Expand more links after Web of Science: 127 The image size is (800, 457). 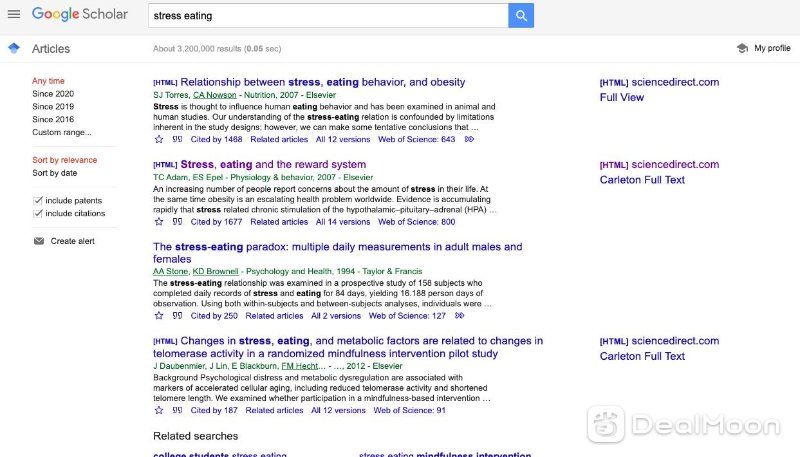(x=459, y=316)
